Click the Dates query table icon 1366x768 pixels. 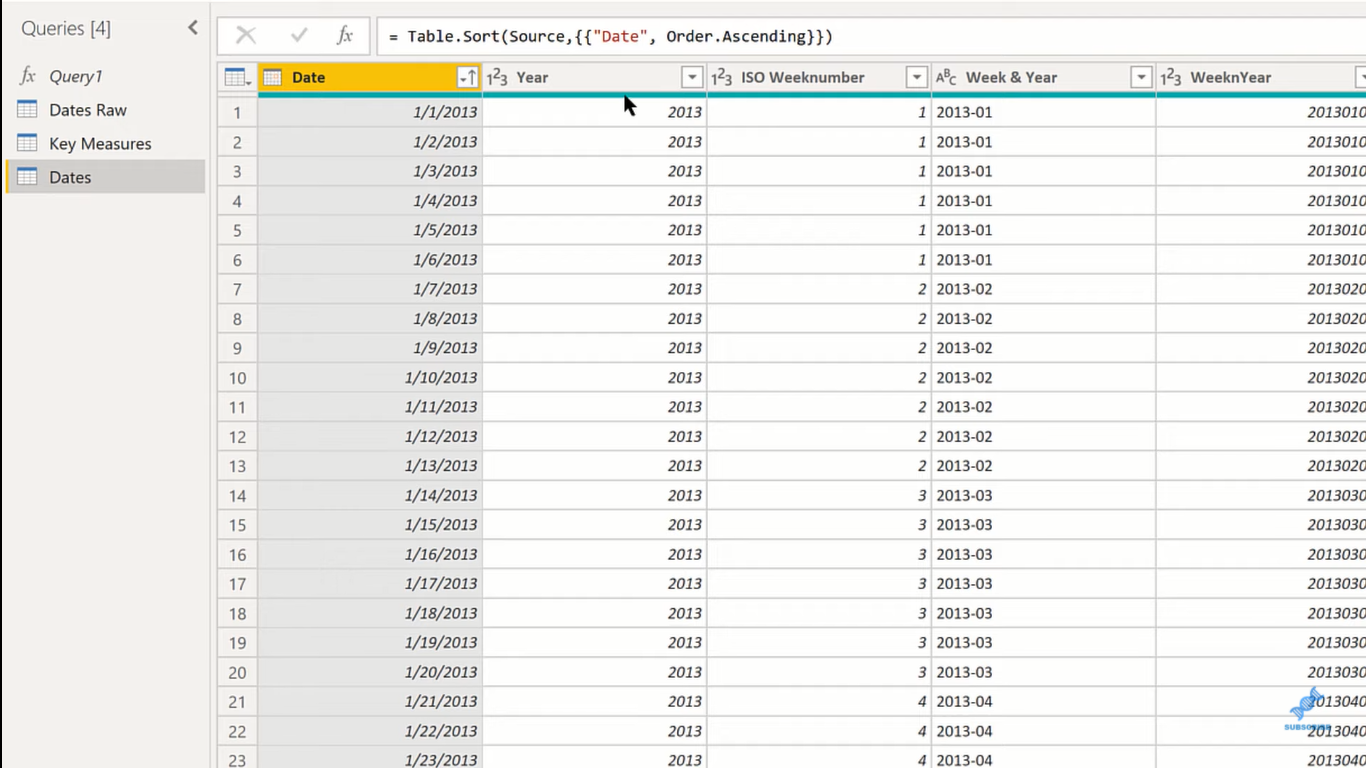point(27,177)
